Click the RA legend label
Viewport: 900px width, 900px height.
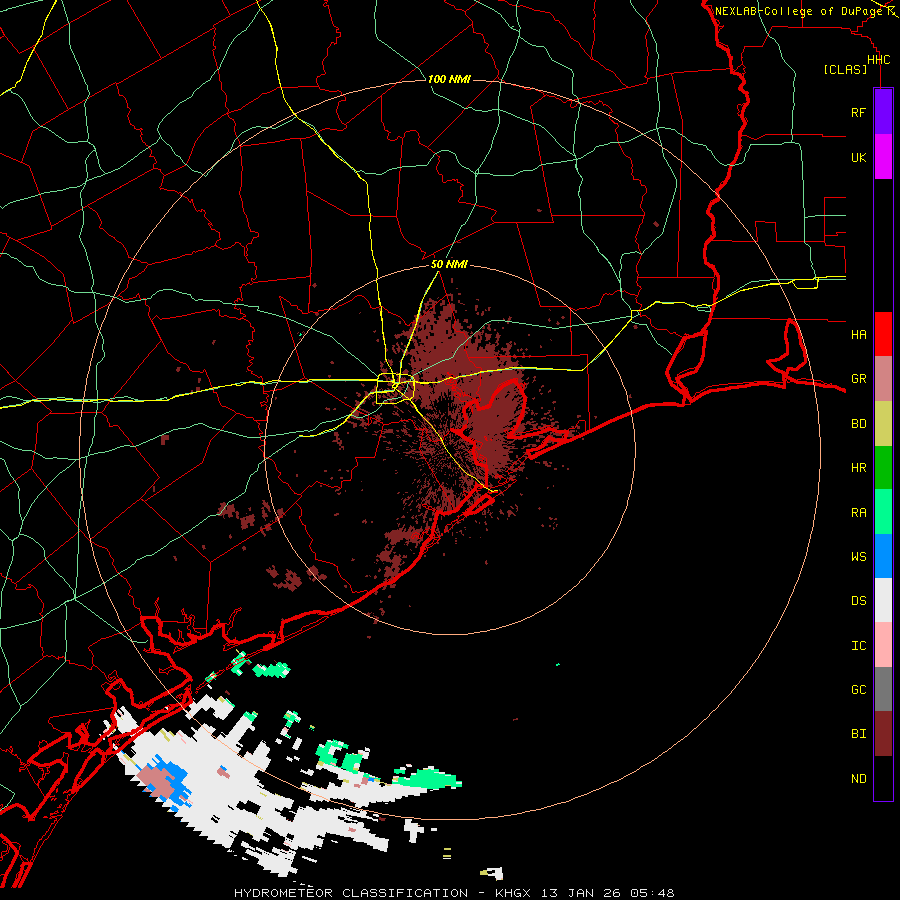[x=858, y=513]
